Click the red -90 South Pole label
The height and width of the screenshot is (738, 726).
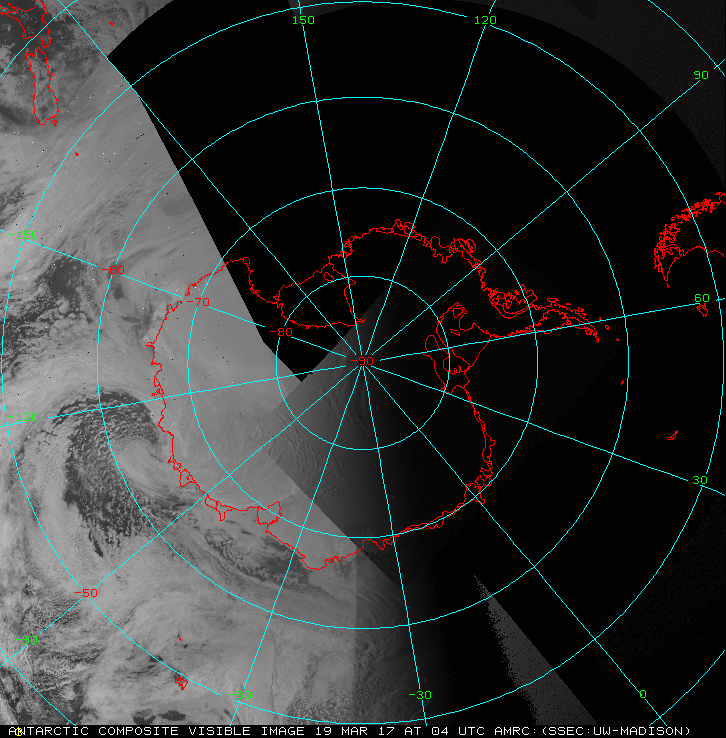(x=362, y=361)
